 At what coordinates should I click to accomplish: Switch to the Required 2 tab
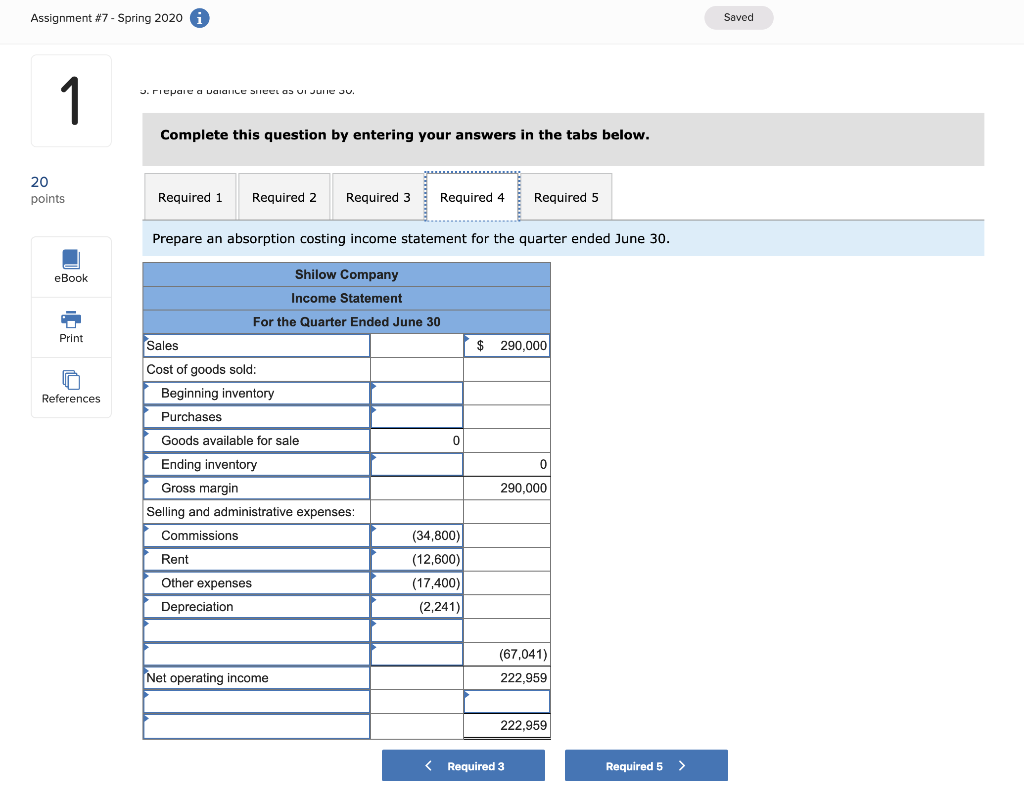[284, 196]
